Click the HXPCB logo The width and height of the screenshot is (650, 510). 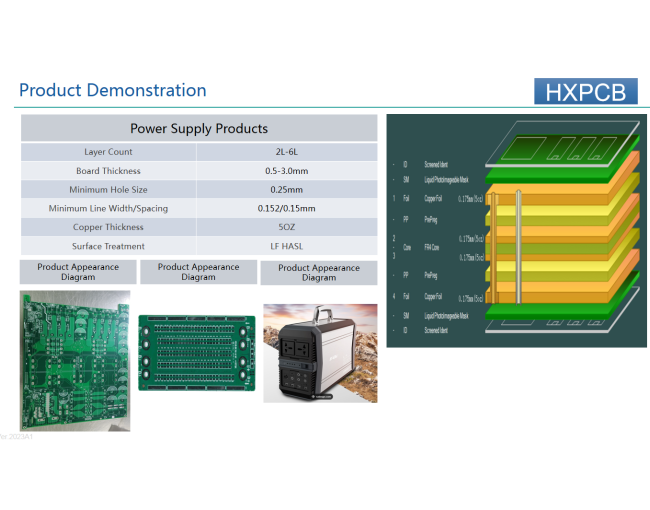(x=585, y=92)
